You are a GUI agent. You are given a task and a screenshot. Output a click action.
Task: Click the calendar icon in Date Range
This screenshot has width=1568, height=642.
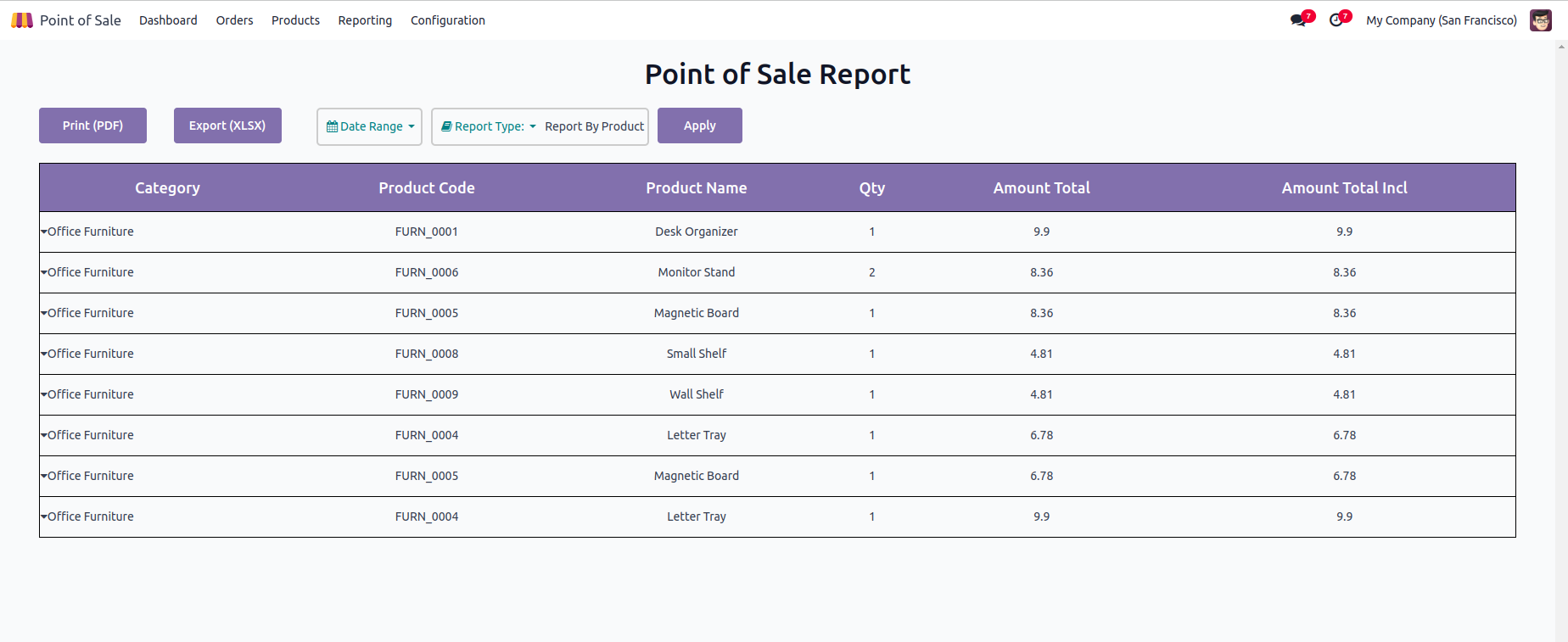(332, 126)
